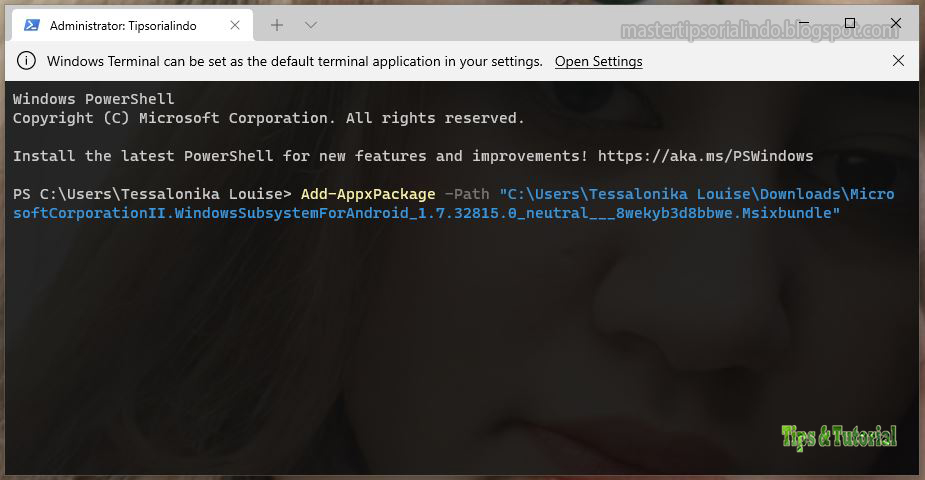This screenshot has width=925, height=480.
Task: Expand the new tab profile dropdown
Action: point(311,25)
